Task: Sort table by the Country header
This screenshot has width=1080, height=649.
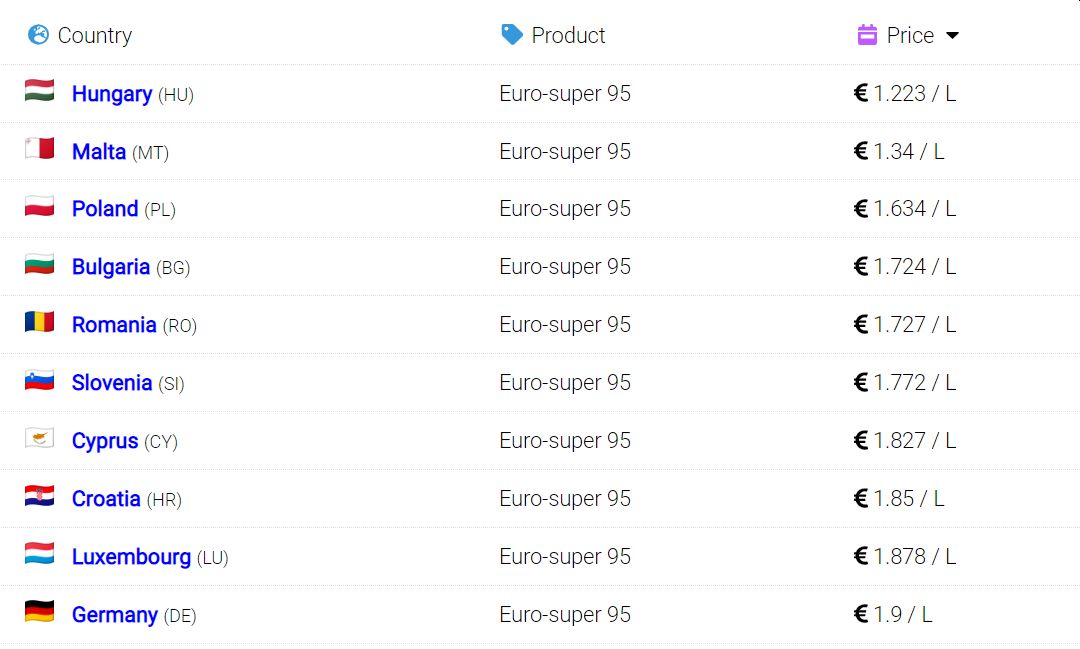Action: tap(94, 35)
